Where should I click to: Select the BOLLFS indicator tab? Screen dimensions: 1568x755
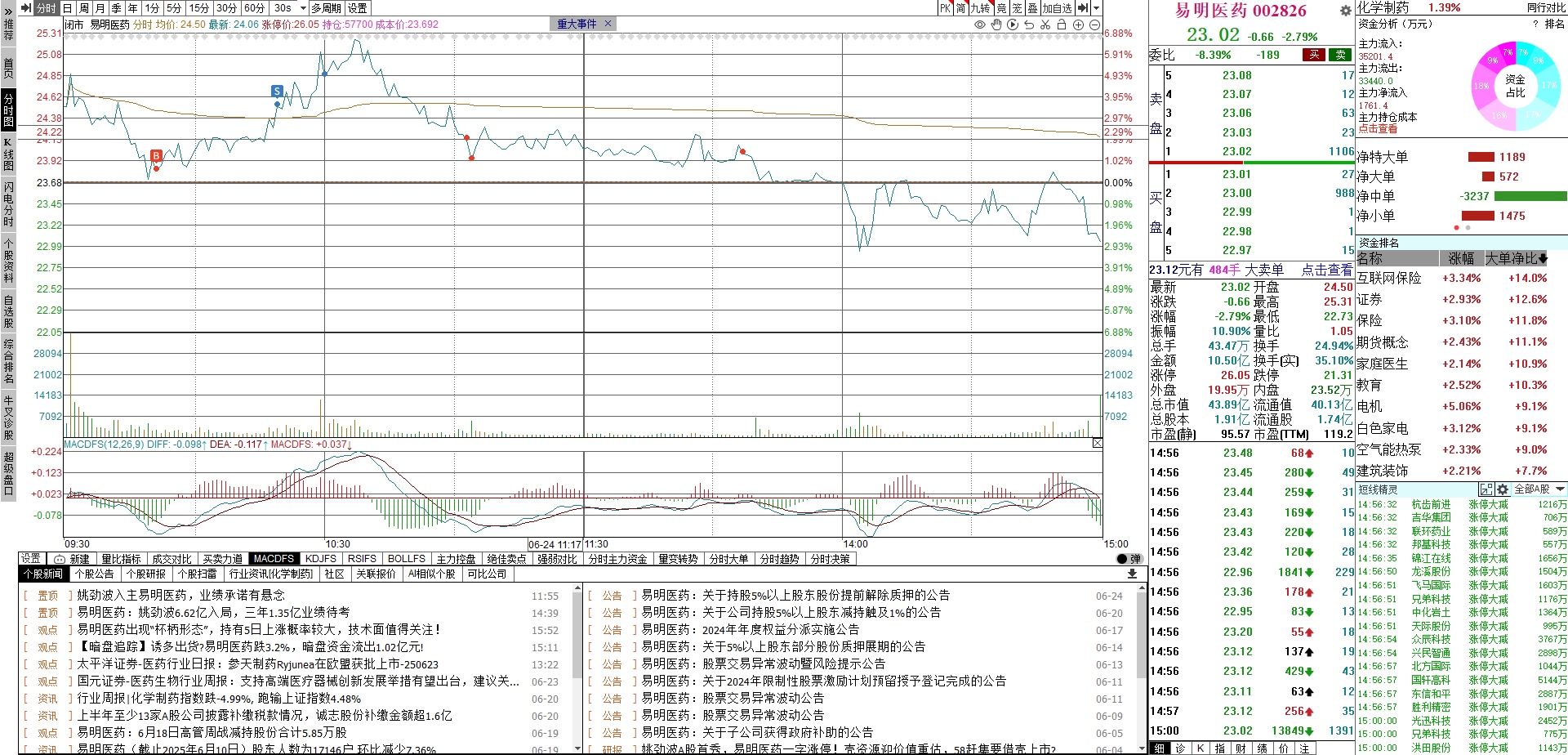coord(406,559)
